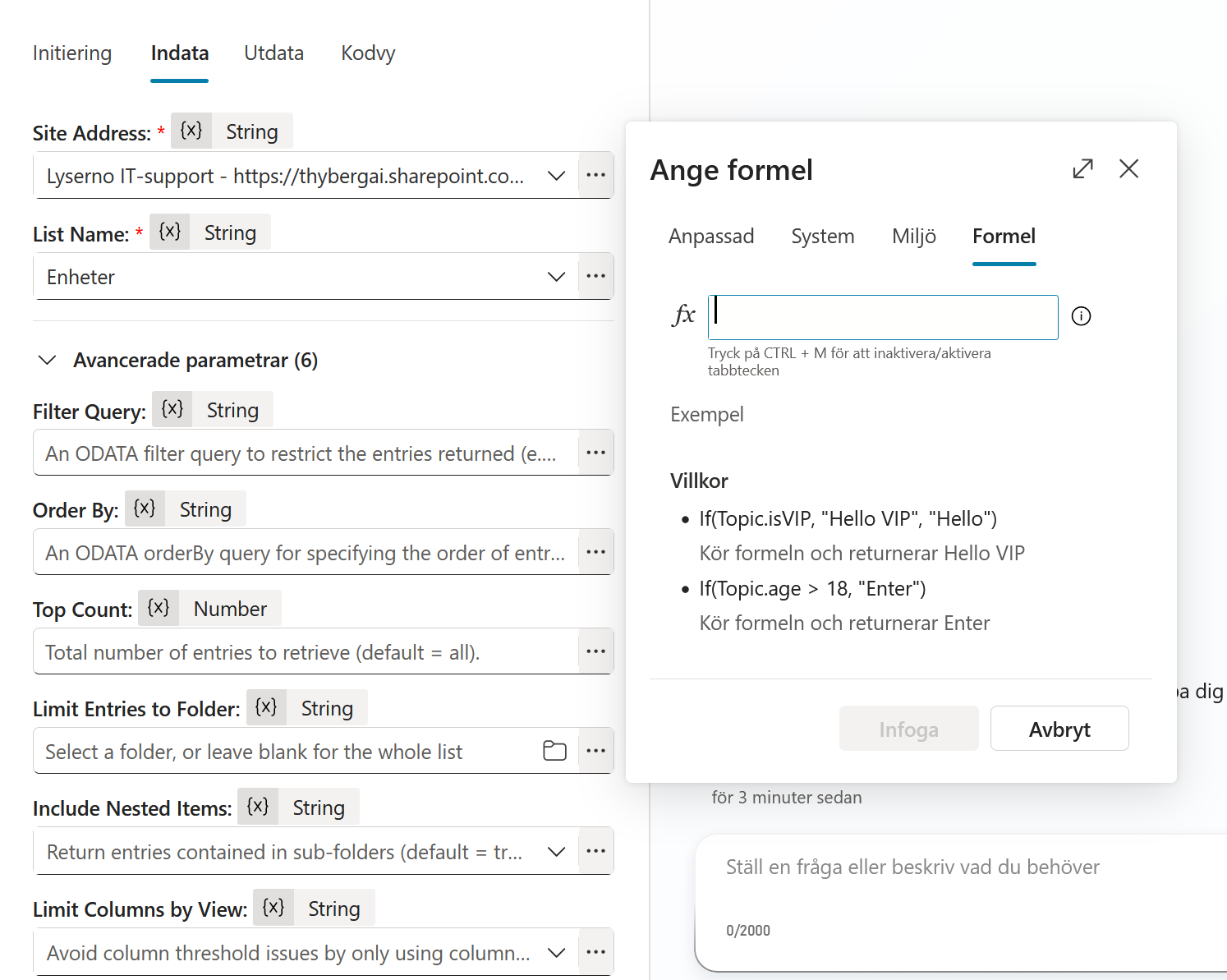The width and height of the screenshot is (1227, 980).
Task: Click the {x} icon for Include Nested Items
Action: click(258, 807)
